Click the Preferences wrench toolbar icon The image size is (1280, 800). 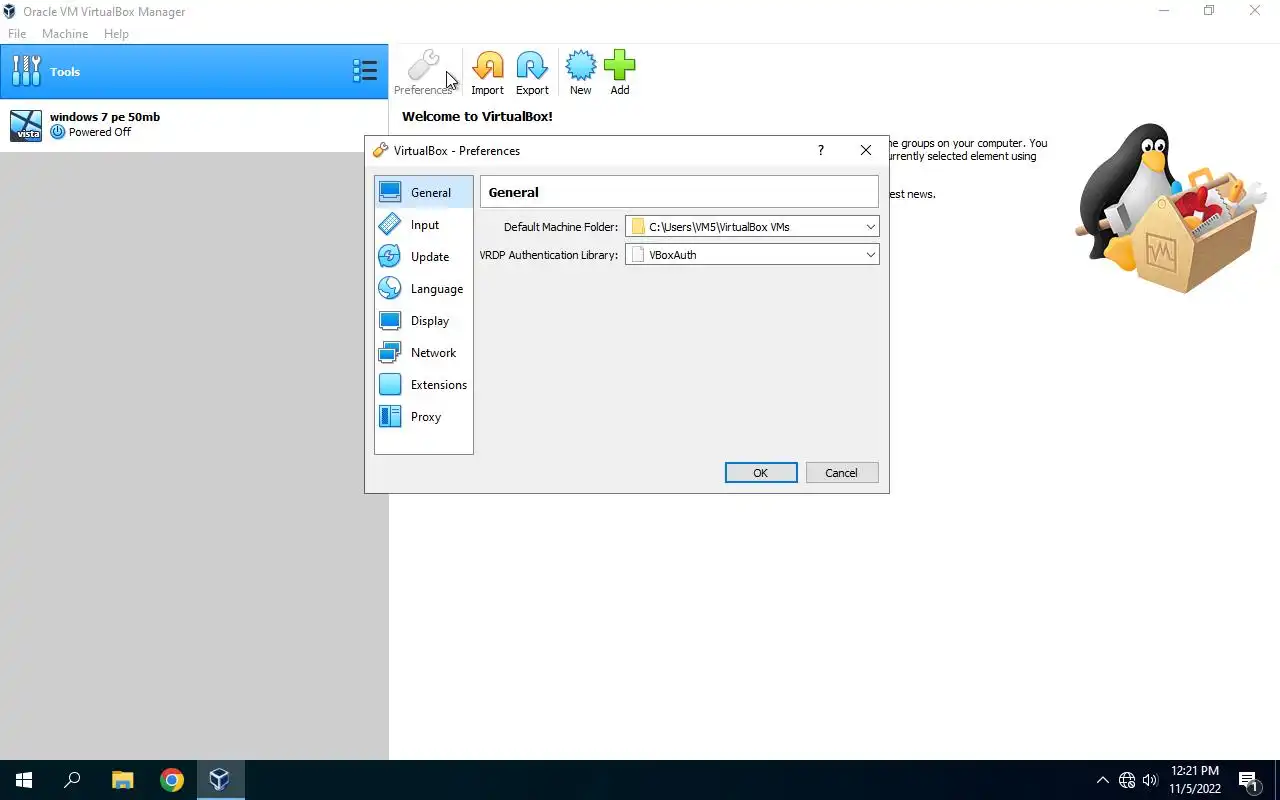click(x=423, y=73)
